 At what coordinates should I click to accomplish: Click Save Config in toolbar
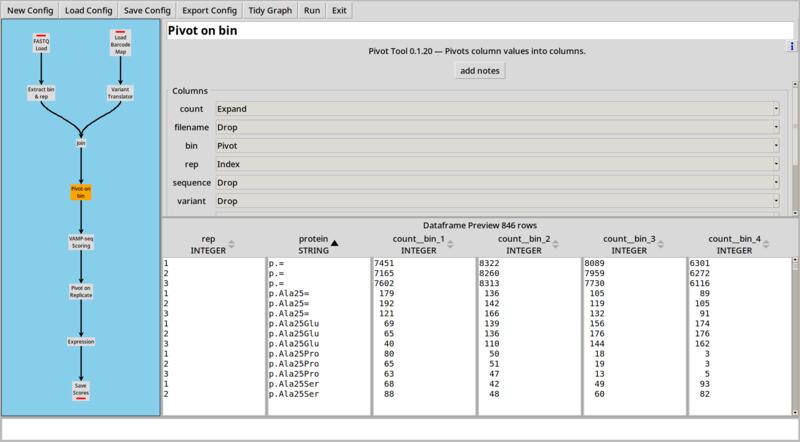[x=147, y=10]
